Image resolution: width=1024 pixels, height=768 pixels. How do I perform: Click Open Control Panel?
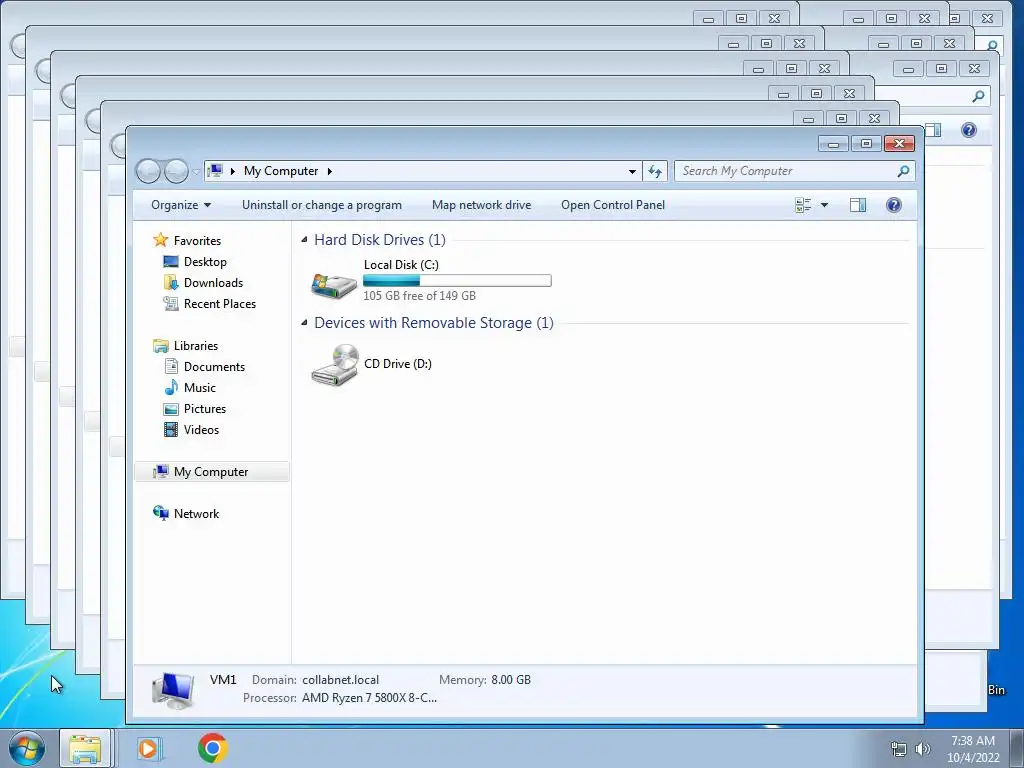click(x=613, y=205)
